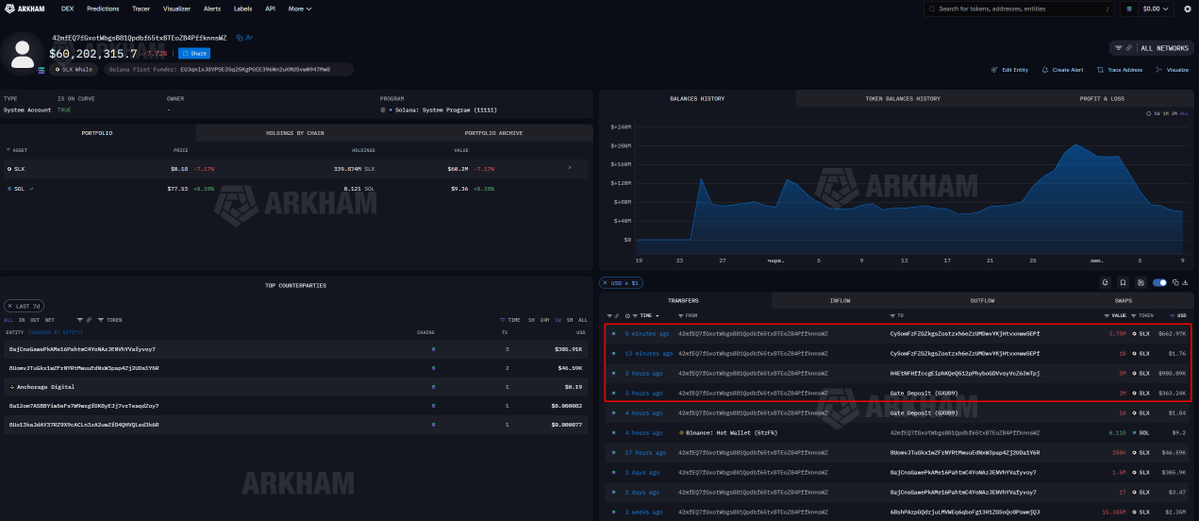Sort transfers by the TIME column
The width and height of the screenshot is (1199, 521).
coord(646,315)
